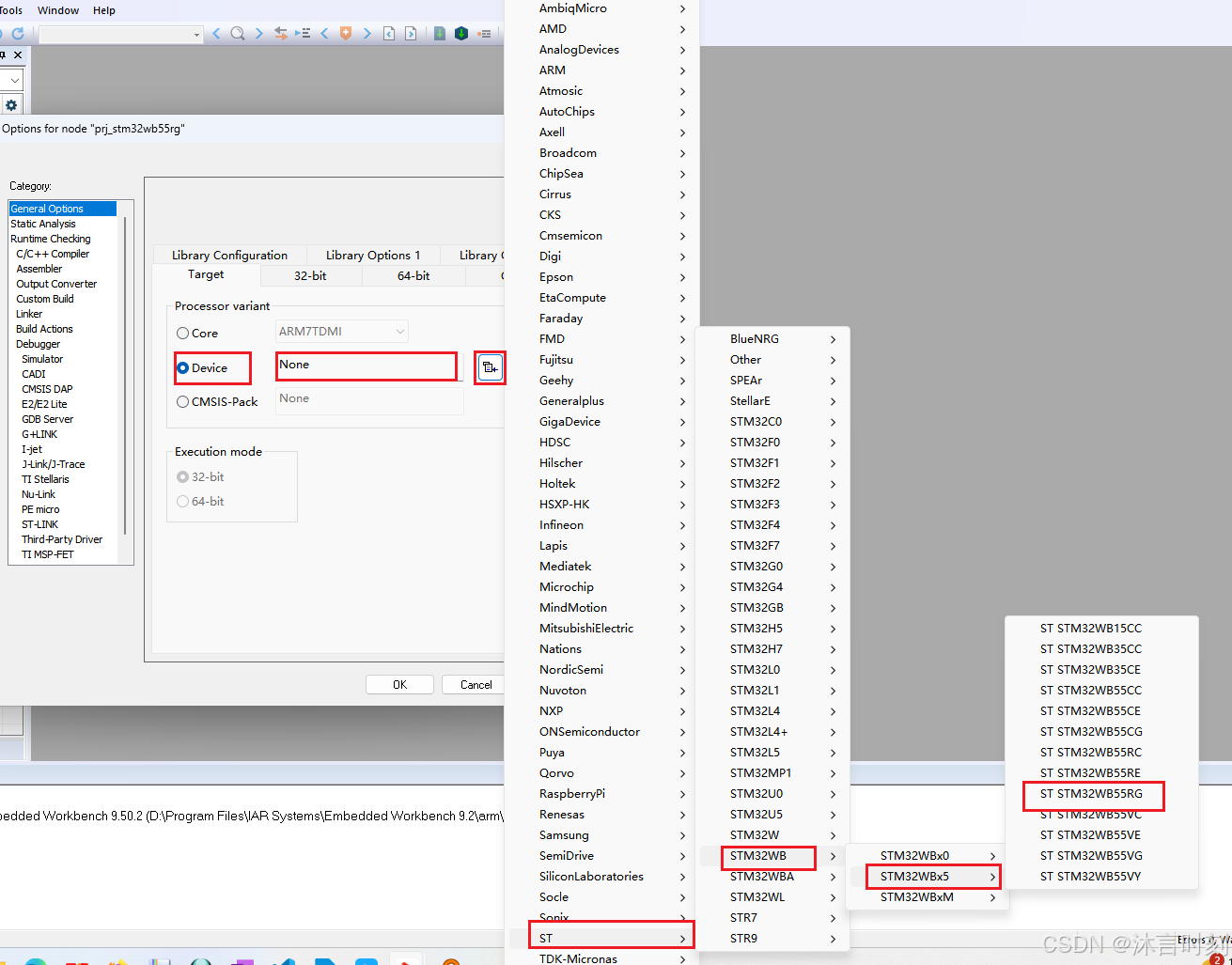Expand the ST vendor submenu
The image size is (1232, 965).
(601, 938)
